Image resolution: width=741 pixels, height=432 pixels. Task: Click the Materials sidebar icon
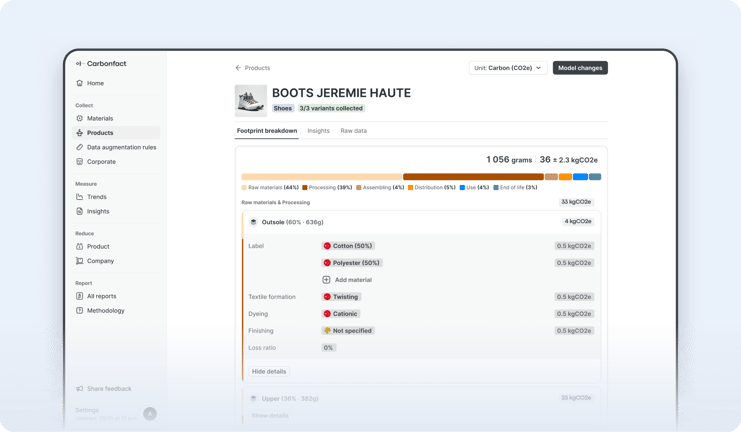(79, 118)
